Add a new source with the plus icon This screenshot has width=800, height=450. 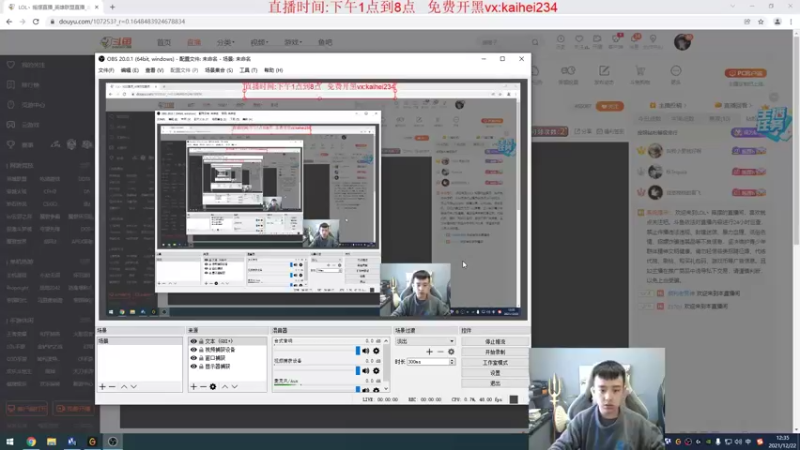click(193, 387)
